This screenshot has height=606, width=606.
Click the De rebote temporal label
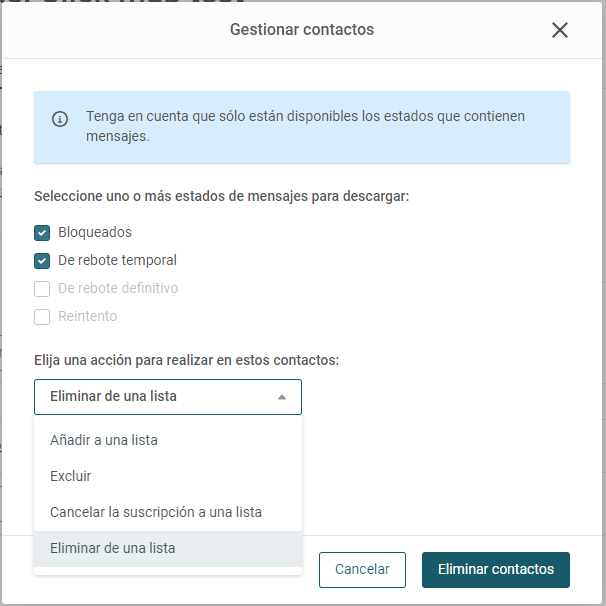click(x=117, y=260)
